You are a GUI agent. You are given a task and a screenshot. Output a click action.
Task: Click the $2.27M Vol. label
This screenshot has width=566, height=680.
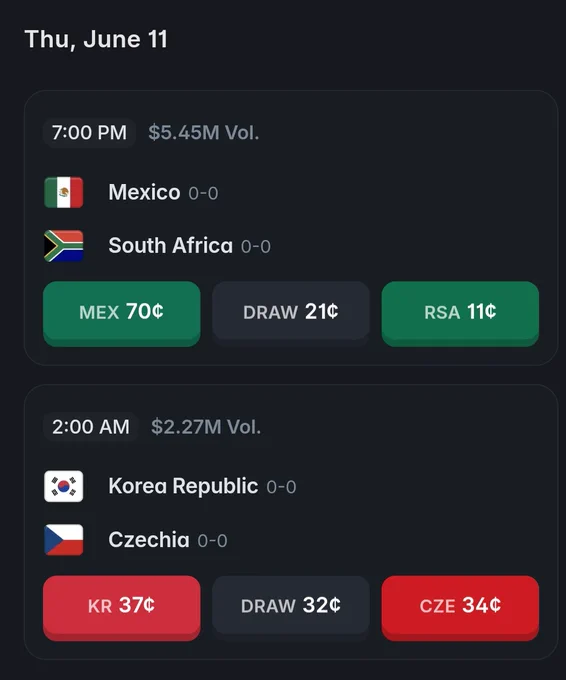point(206,427)
